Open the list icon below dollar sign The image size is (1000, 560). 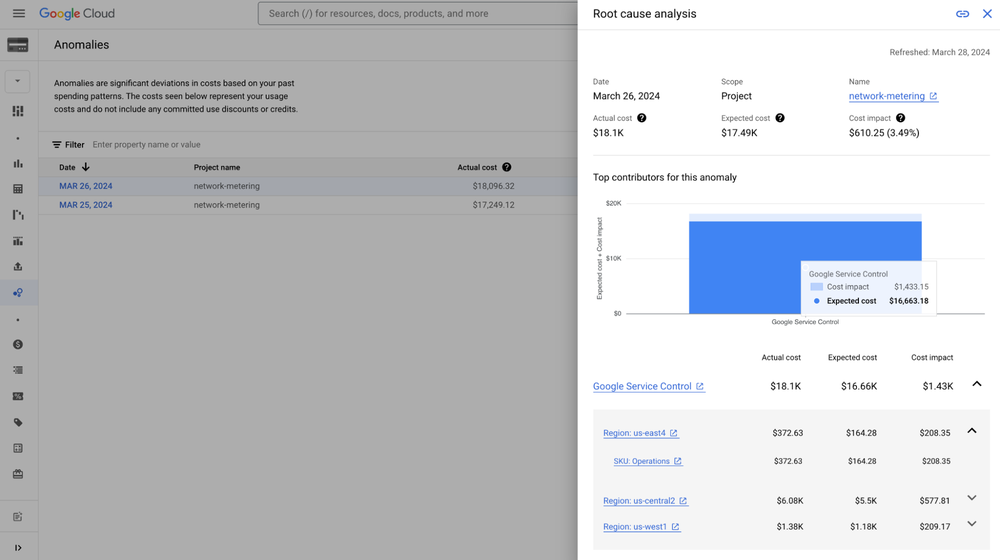click(18, 370)
